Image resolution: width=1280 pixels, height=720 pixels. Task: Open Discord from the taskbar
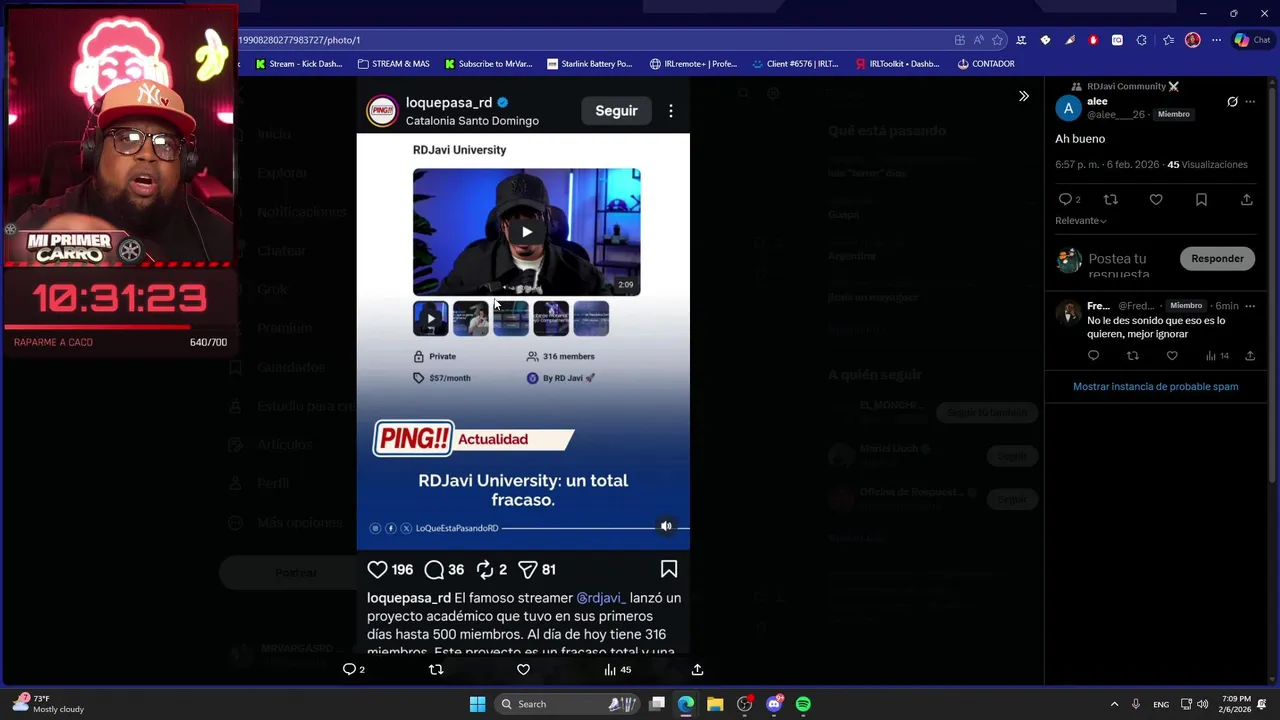click(773, 704)
